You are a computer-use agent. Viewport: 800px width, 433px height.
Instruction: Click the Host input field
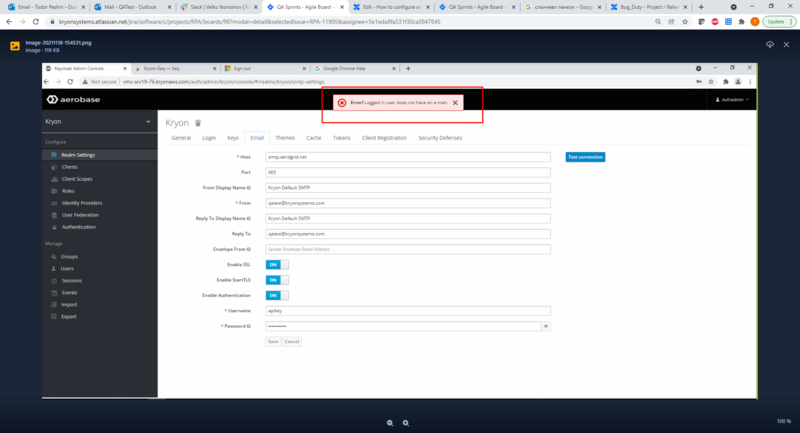(x=408, y=157)
